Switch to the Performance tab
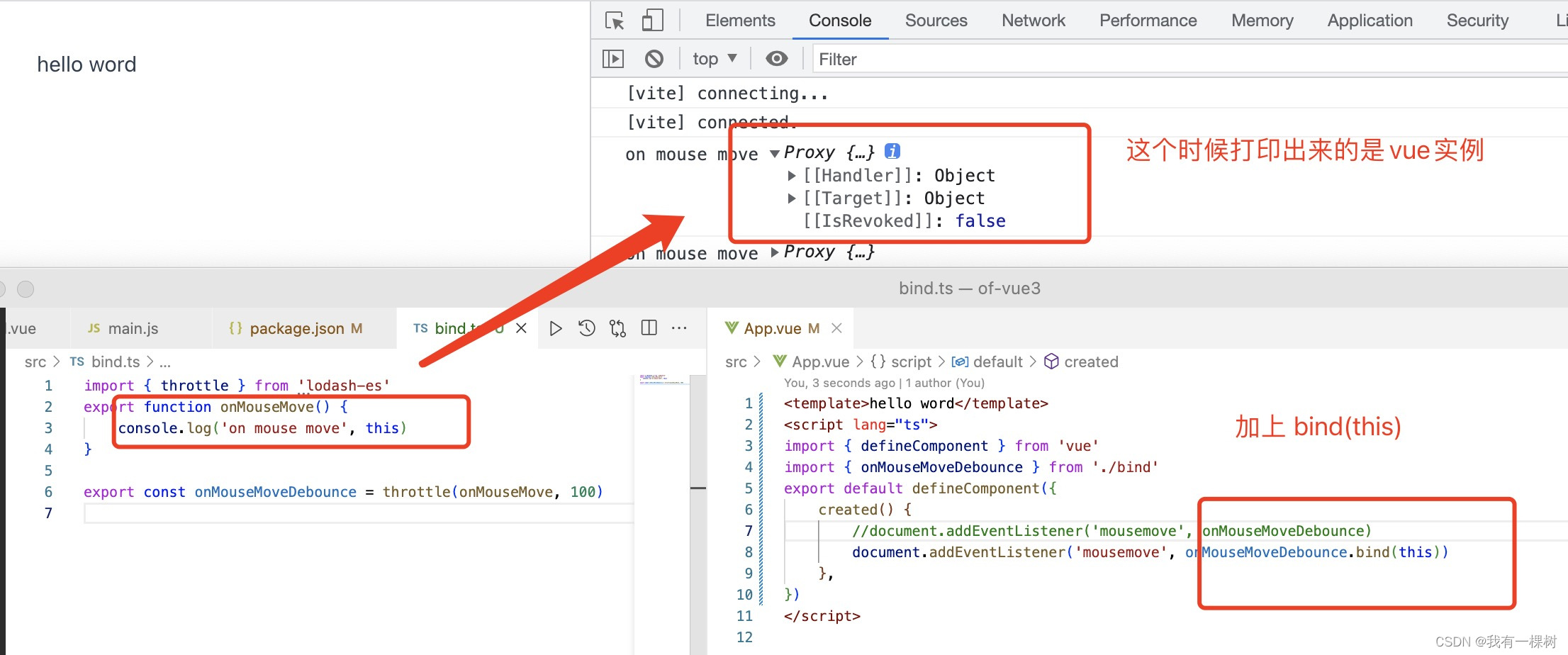This screenshot has width=1568, height=655. [x=1148, y=21]
